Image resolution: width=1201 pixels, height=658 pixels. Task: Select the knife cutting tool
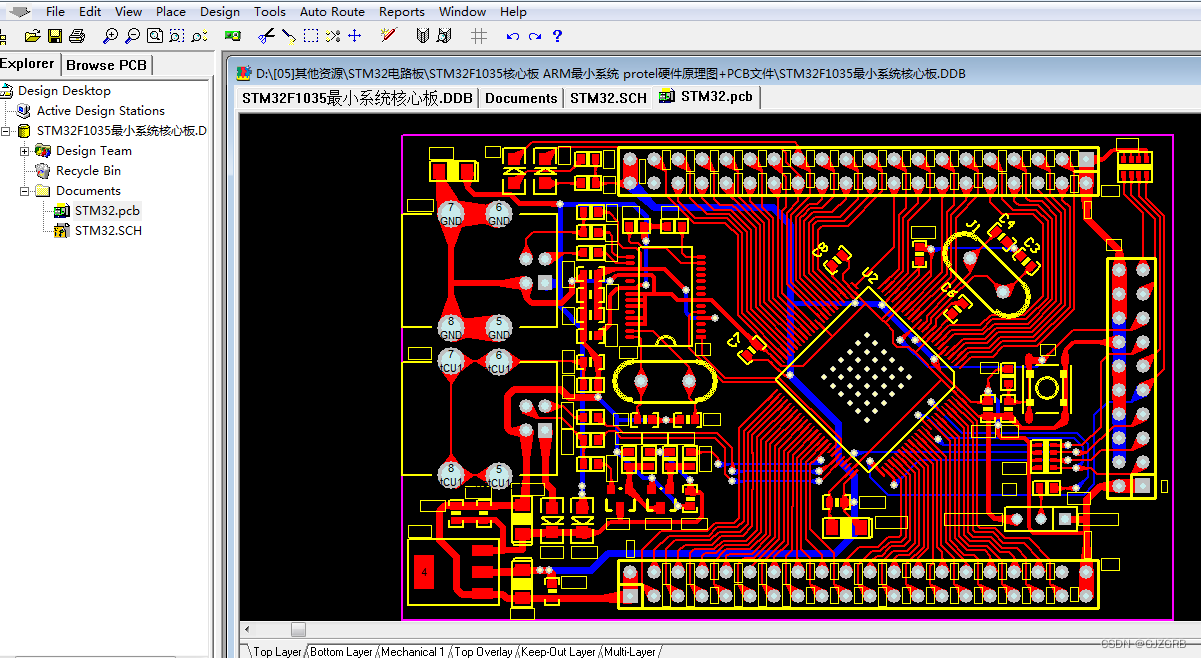point(266,35)
